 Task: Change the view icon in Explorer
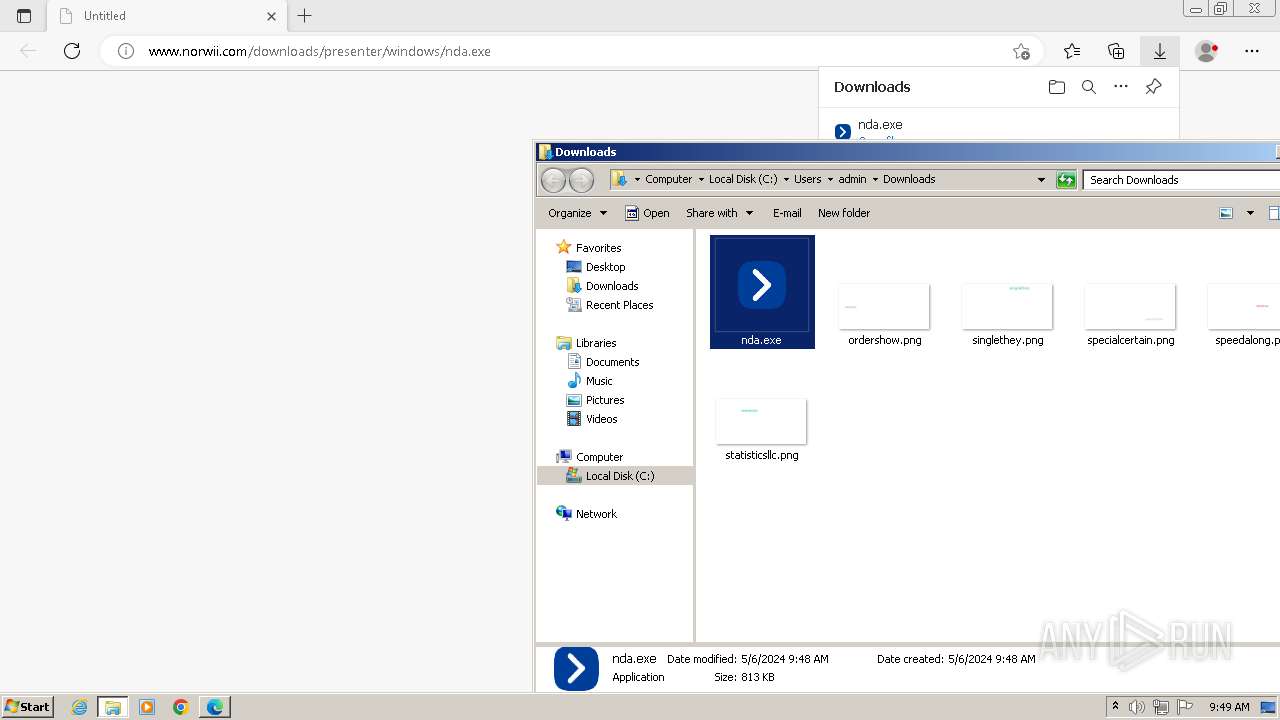click(1226, 213)
